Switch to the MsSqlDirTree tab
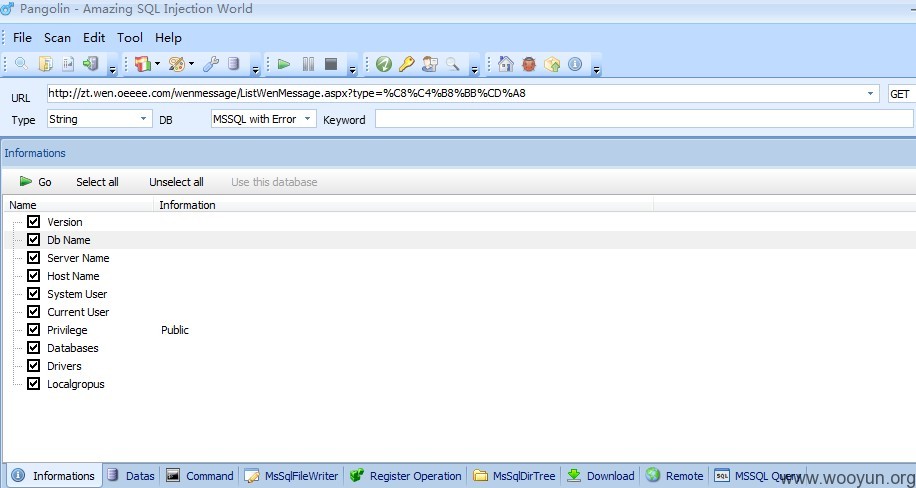This screenshot has height=488, width=916. click(514, 476)
